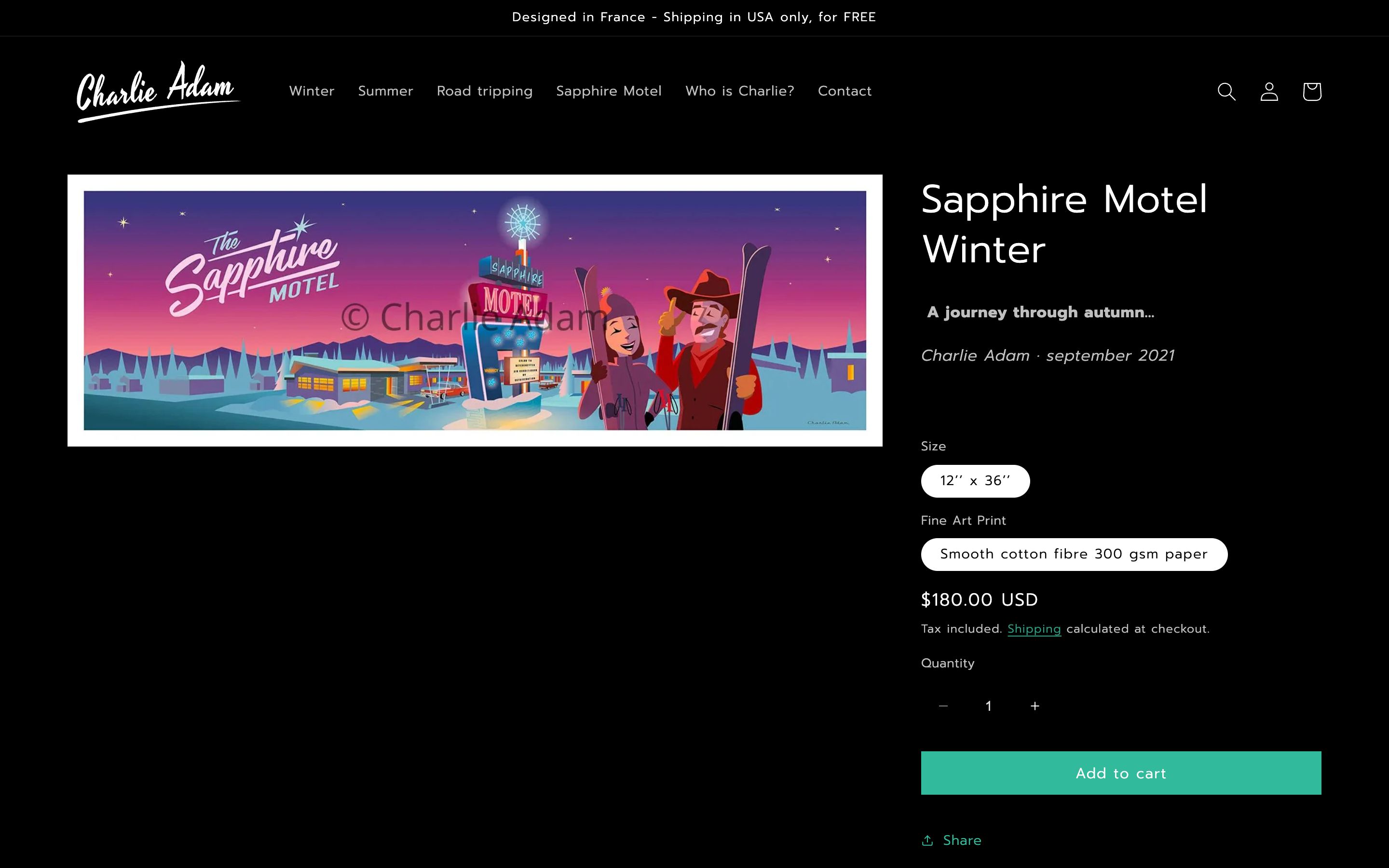Open the Contact page
This screenshot has width=1389, height=868.
(844, 91)
